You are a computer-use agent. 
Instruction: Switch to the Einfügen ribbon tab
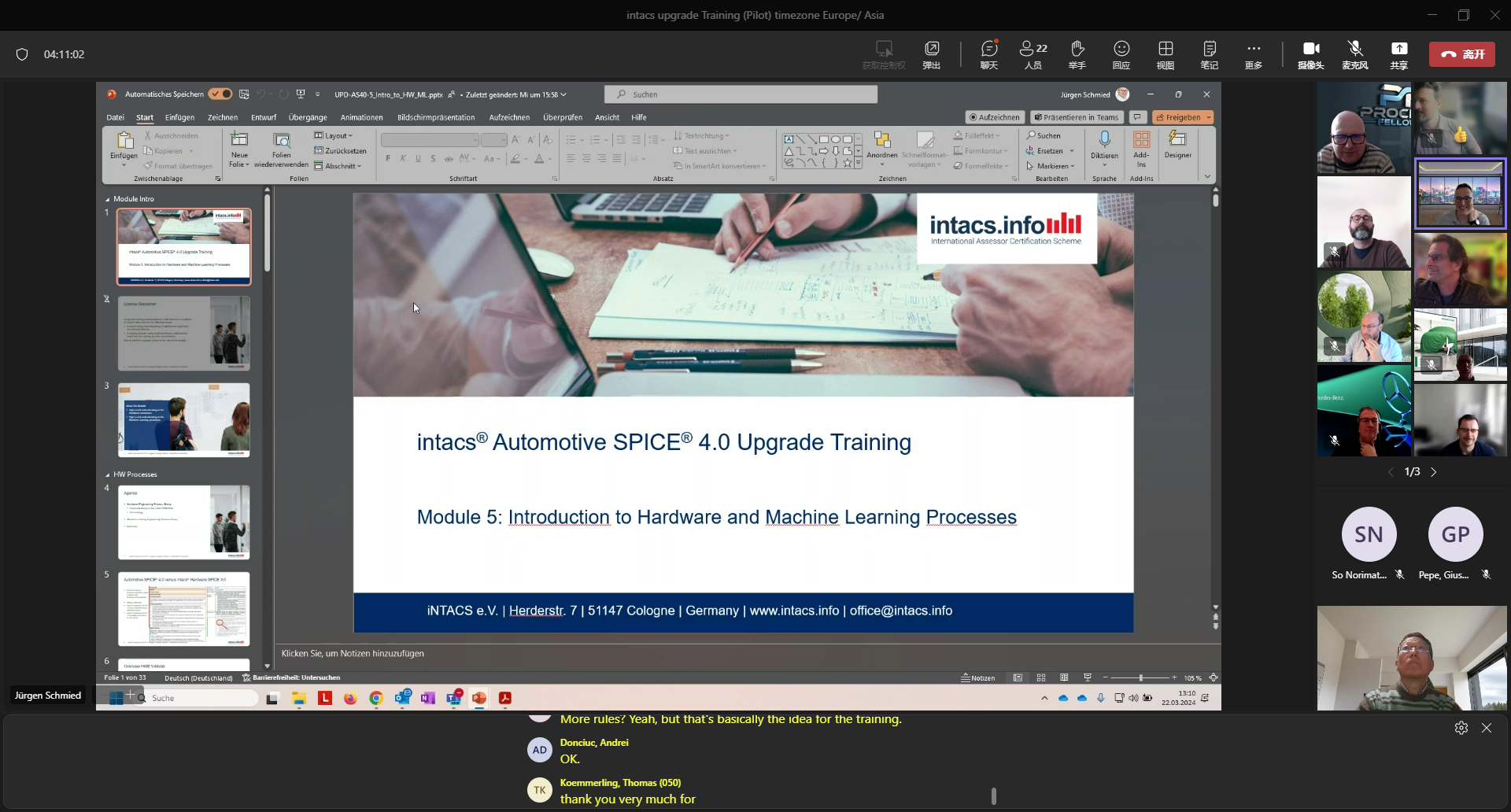(x=179, y=117)
